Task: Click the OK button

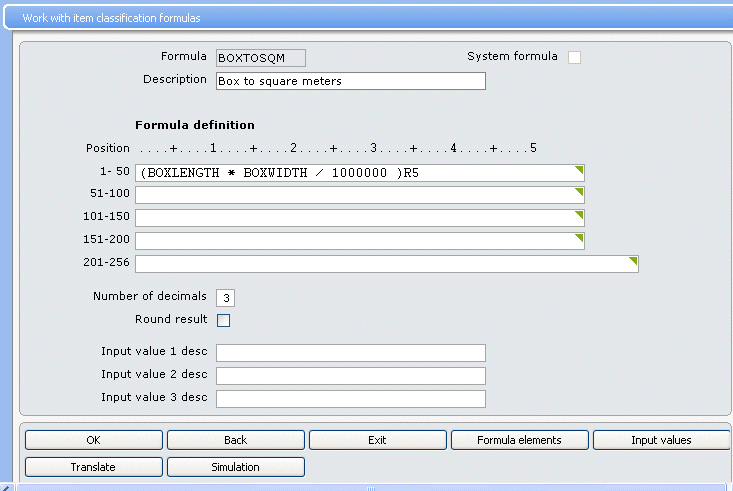Action: (93, 440)
